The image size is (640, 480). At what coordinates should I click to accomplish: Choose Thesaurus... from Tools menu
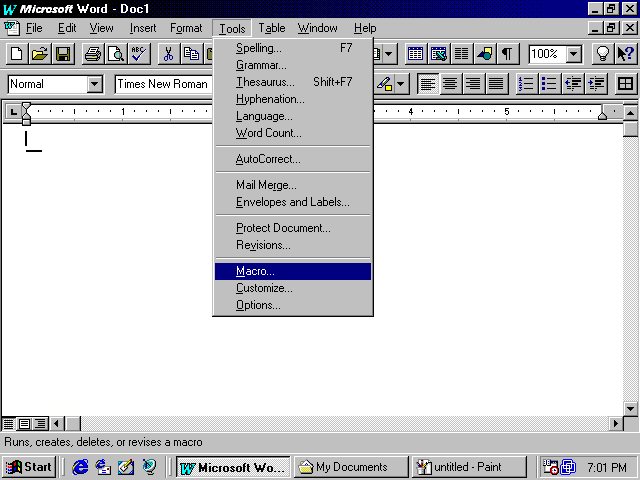tap(293, 82)
